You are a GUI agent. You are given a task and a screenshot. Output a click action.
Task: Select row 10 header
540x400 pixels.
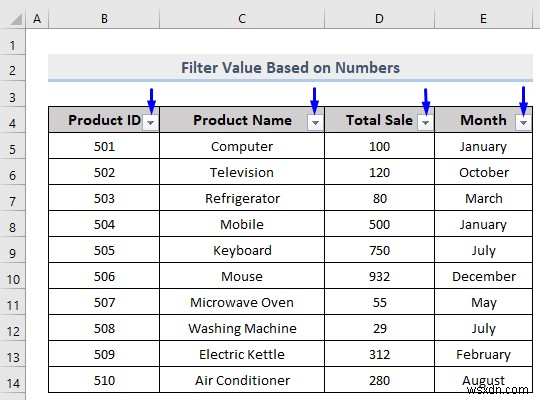(x=12, y=279)
